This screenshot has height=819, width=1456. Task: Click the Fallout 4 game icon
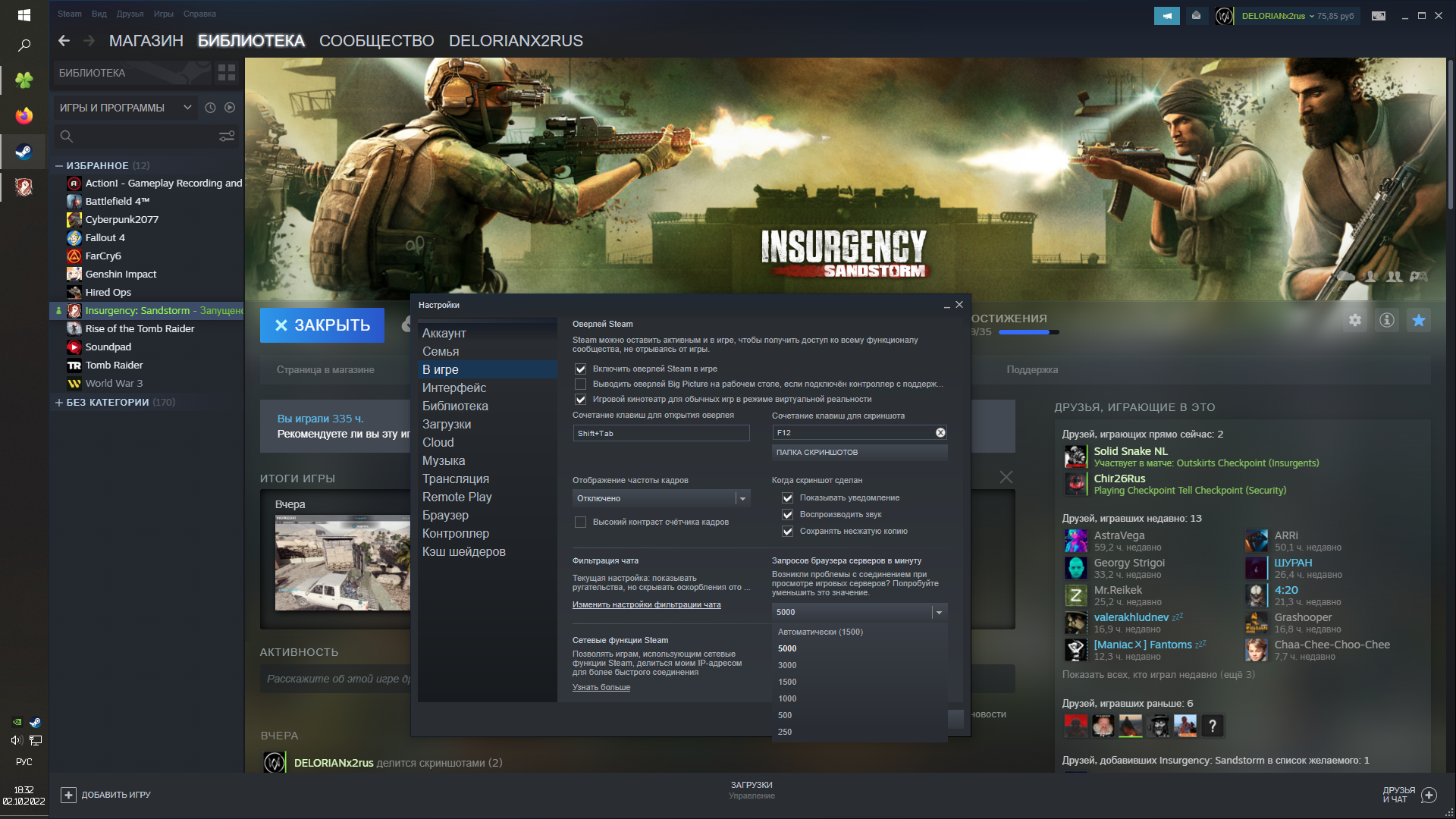[74, 238]
